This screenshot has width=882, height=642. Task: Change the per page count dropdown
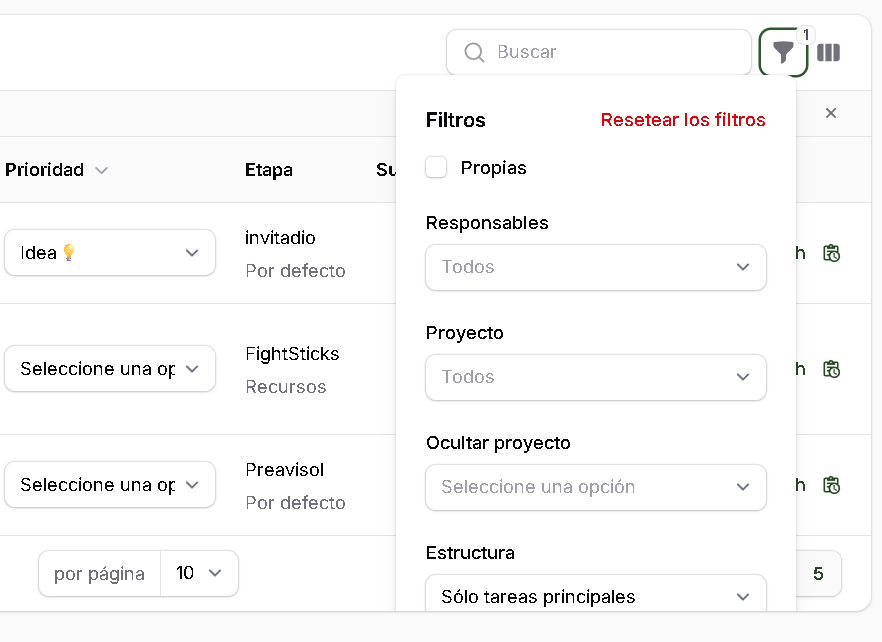(199, 573)
